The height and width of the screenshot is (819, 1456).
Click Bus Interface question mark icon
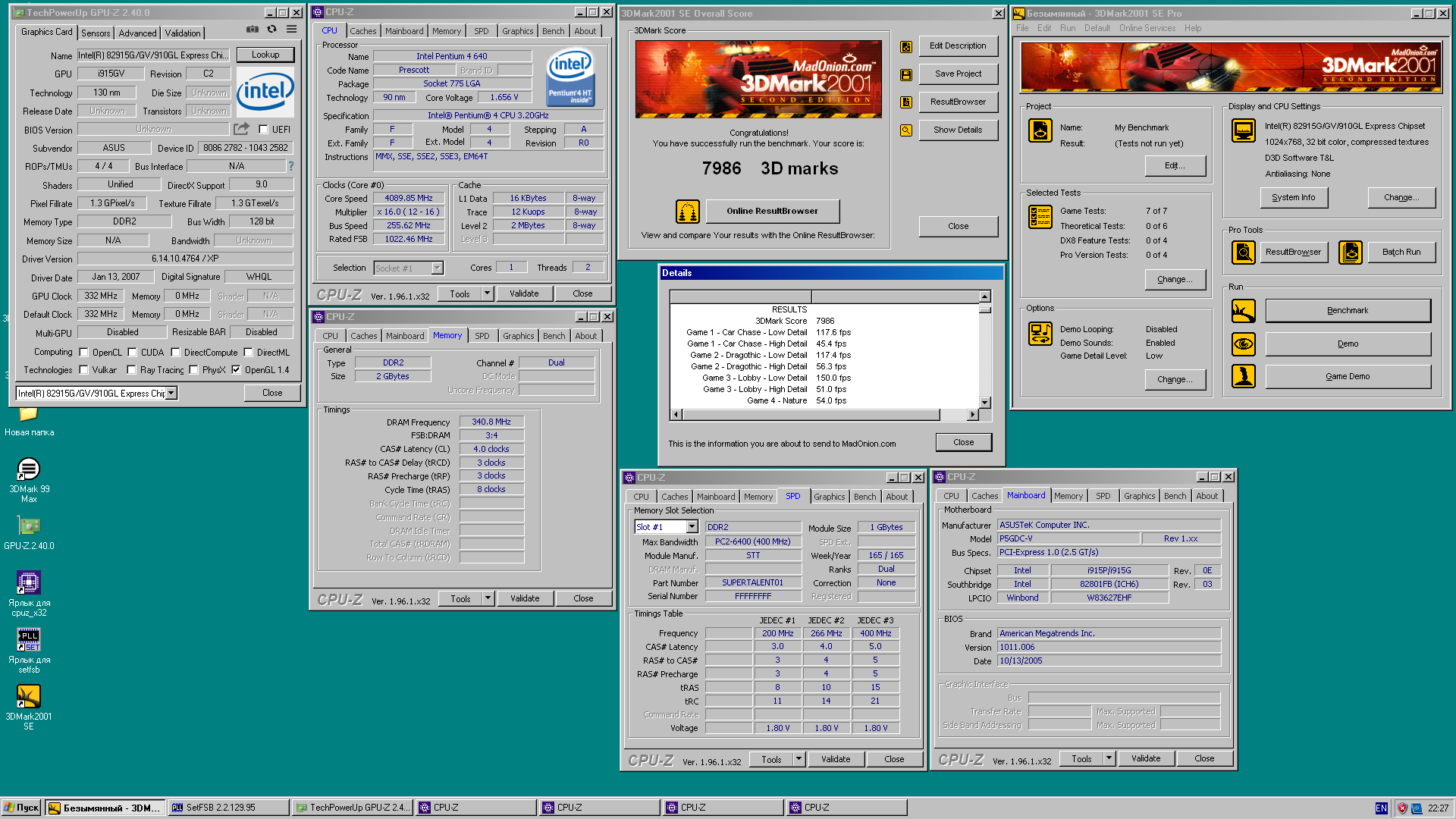290,166
